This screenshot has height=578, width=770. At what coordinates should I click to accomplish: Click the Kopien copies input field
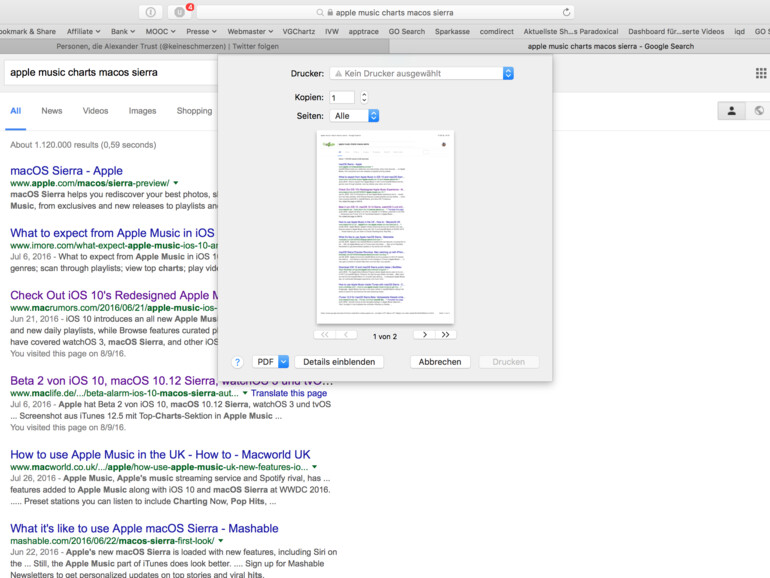click(x=342, y=97)
